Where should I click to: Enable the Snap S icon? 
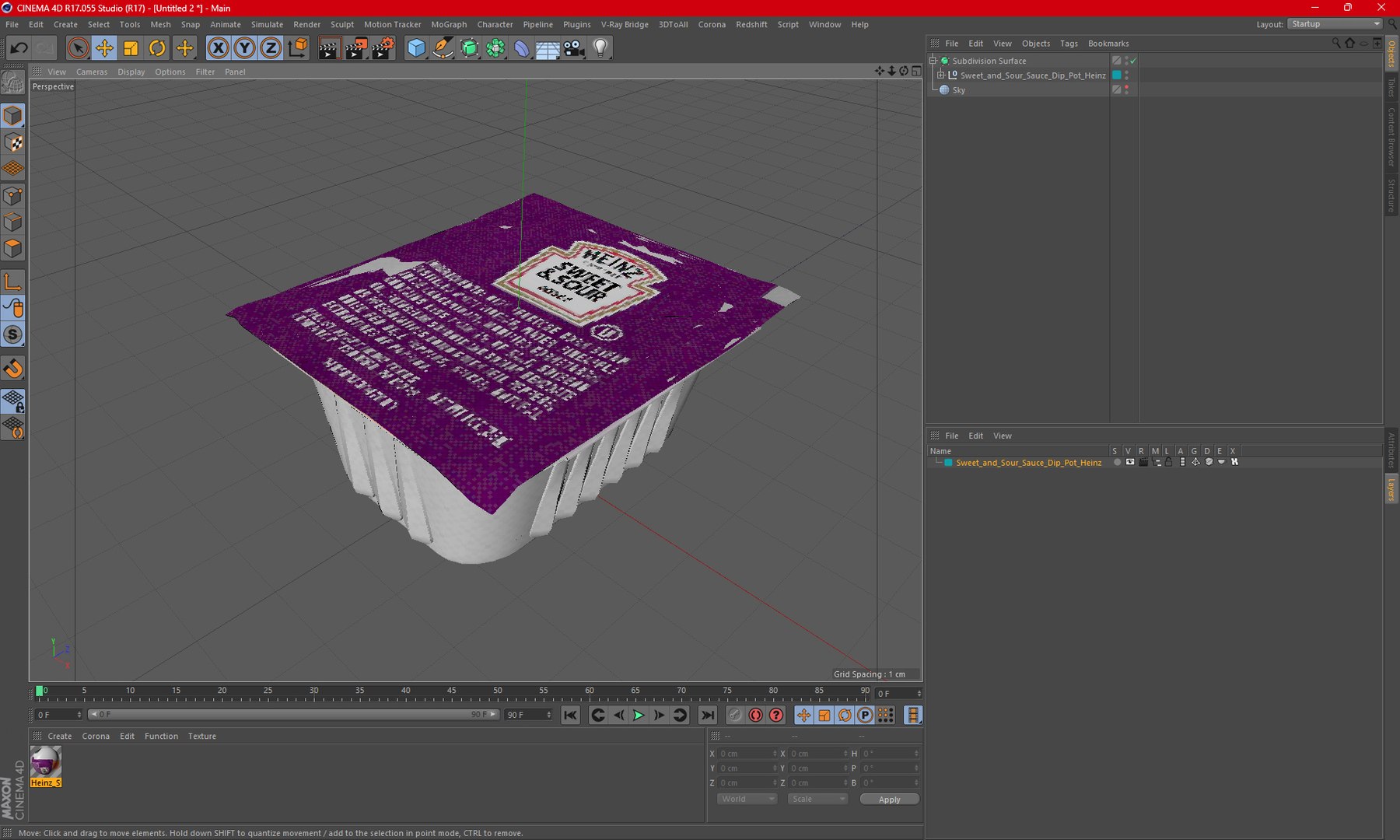pyautogui.click(x=13, y=334)
